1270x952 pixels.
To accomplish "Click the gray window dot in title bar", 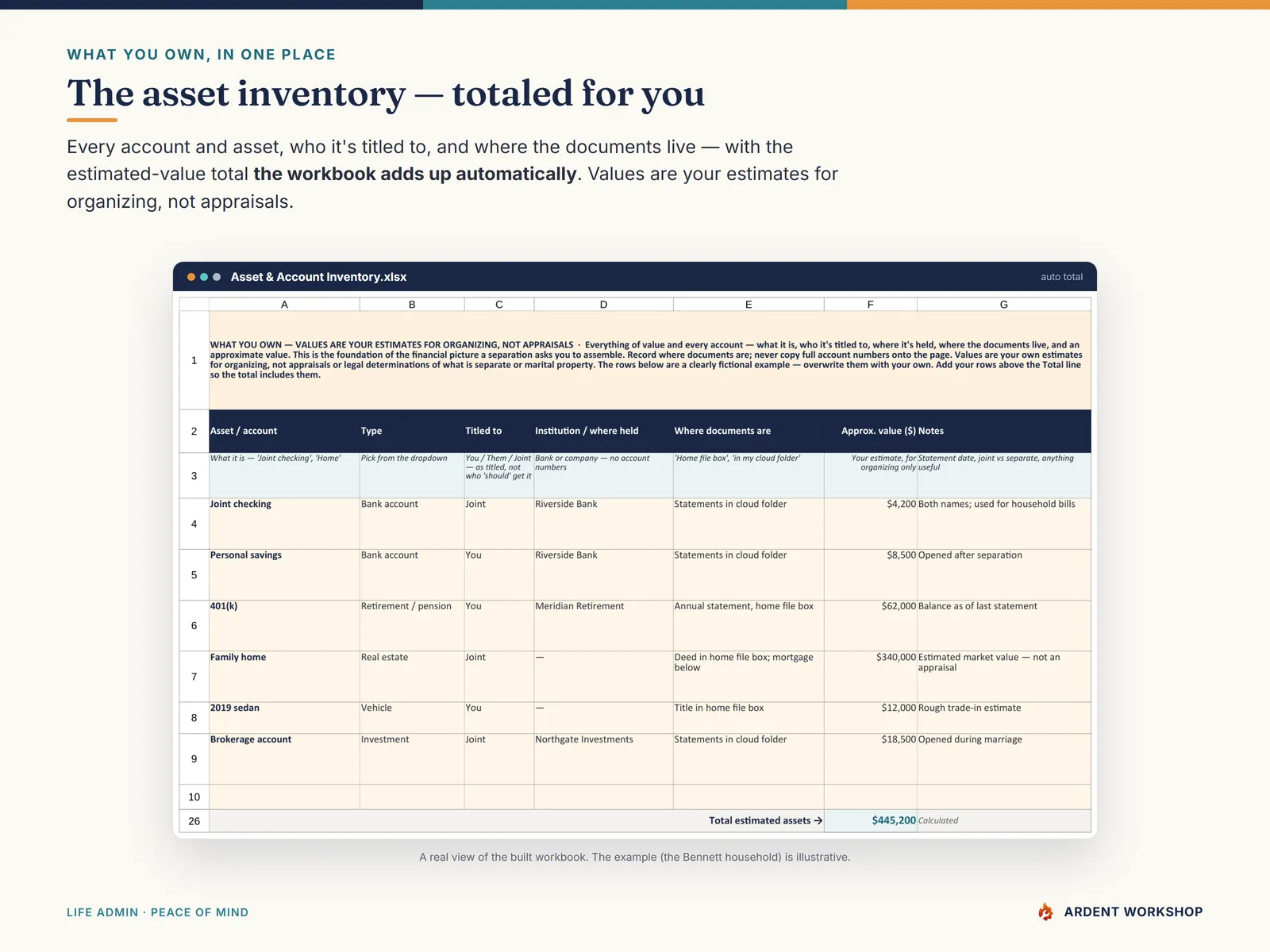I will coord(217,277).
